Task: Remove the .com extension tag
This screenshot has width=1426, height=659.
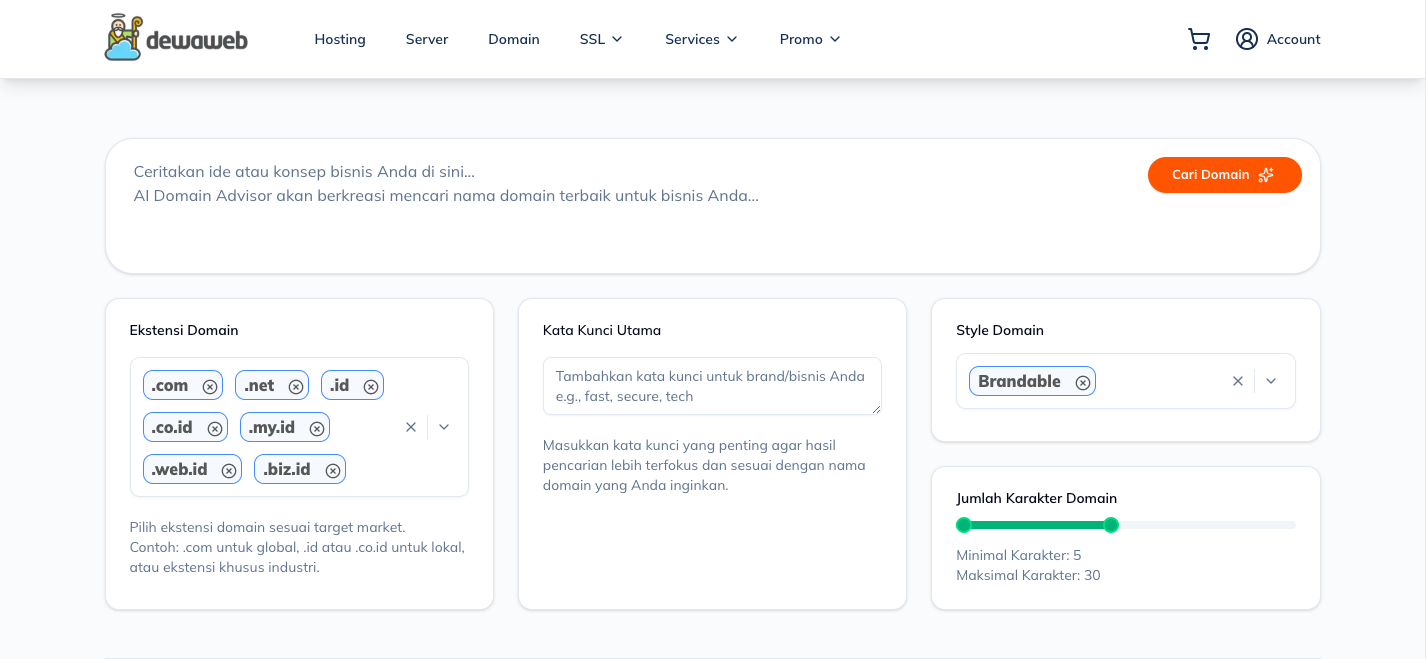Action: (210, 386)
